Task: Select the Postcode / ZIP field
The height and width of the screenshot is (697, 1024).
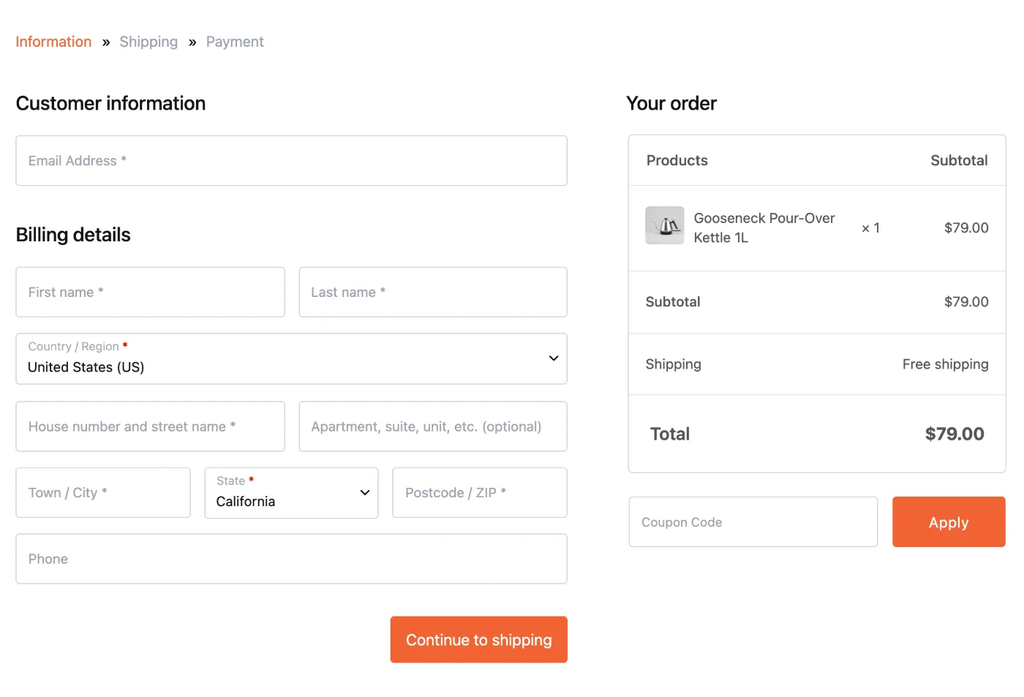Action: pyautogui.click(x=479, y=493)
